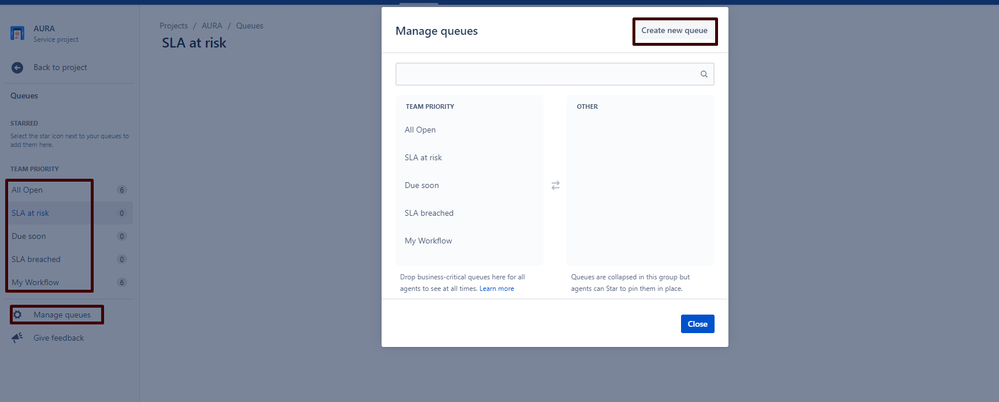Open the Learn more link

point(497,289)
